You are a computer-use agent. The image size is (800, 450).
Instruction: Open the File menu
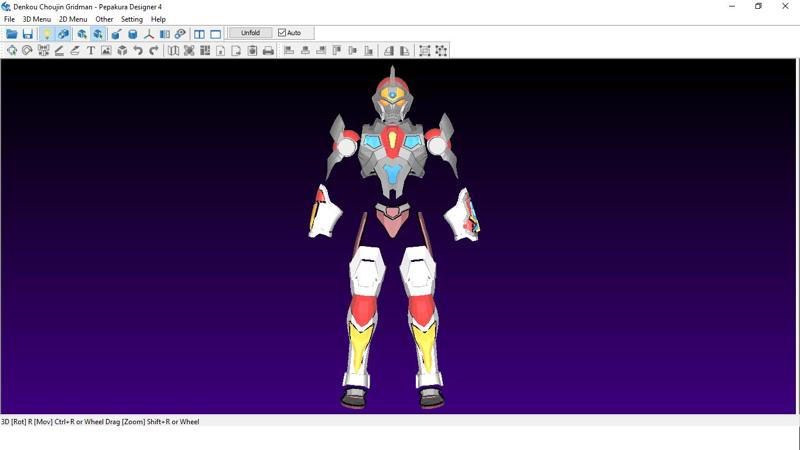point(9,19)
